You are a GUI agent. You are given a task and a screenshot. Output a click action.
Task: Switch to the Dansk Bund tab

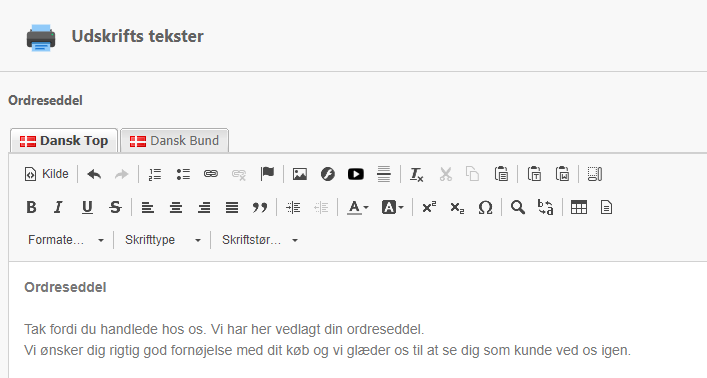pyautogui.click(x=174, y=141)
